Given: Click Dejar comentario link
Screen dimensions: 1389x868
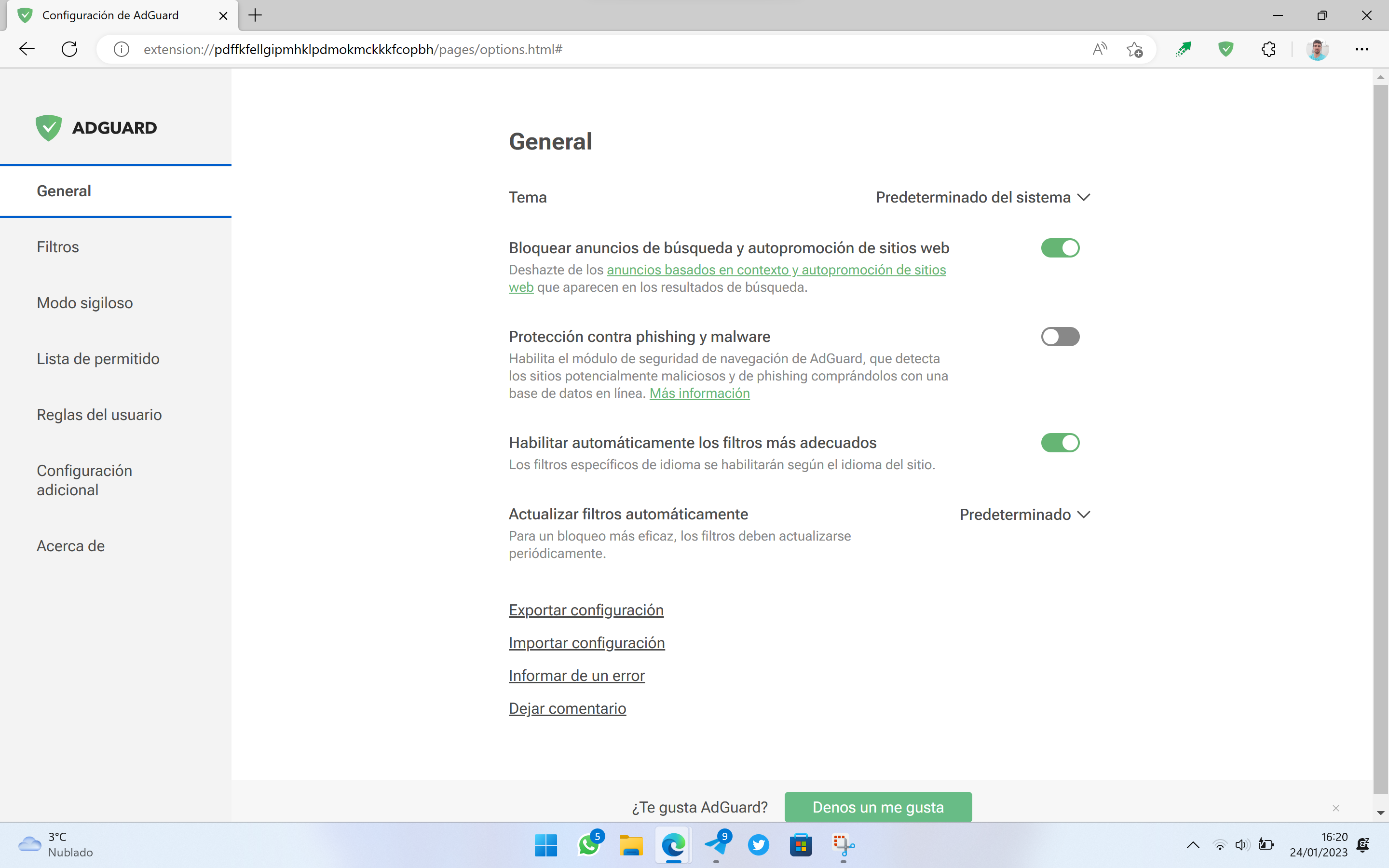Looking at the screenshot, I should pyautogui.click(x=567, y=708).
